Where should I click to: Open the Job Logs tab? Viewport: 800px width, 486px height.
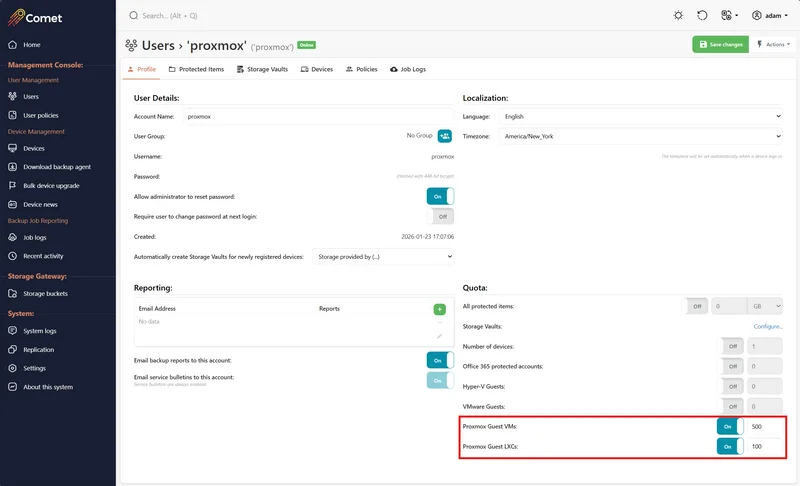[x=407, y=70]
